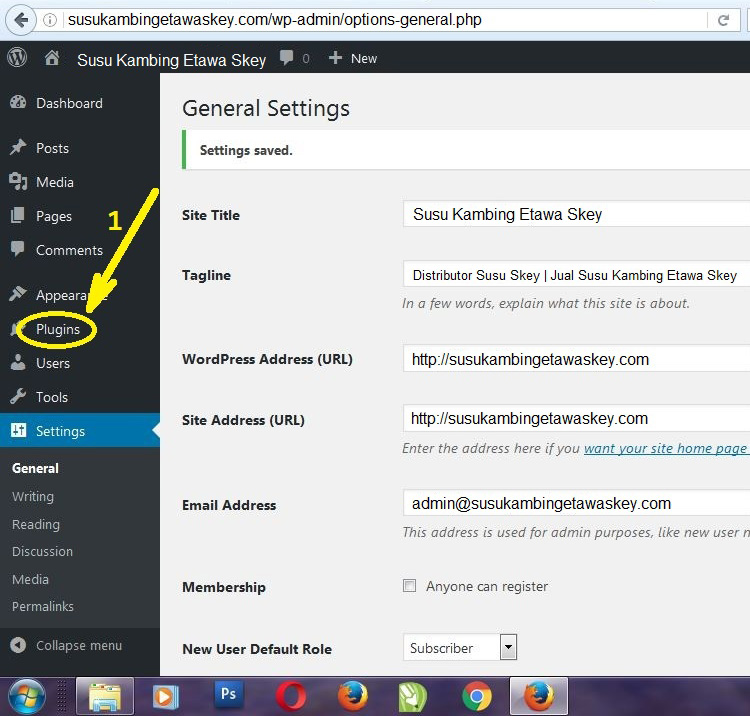Reload the page with the refresh icon

coord(724,20)
